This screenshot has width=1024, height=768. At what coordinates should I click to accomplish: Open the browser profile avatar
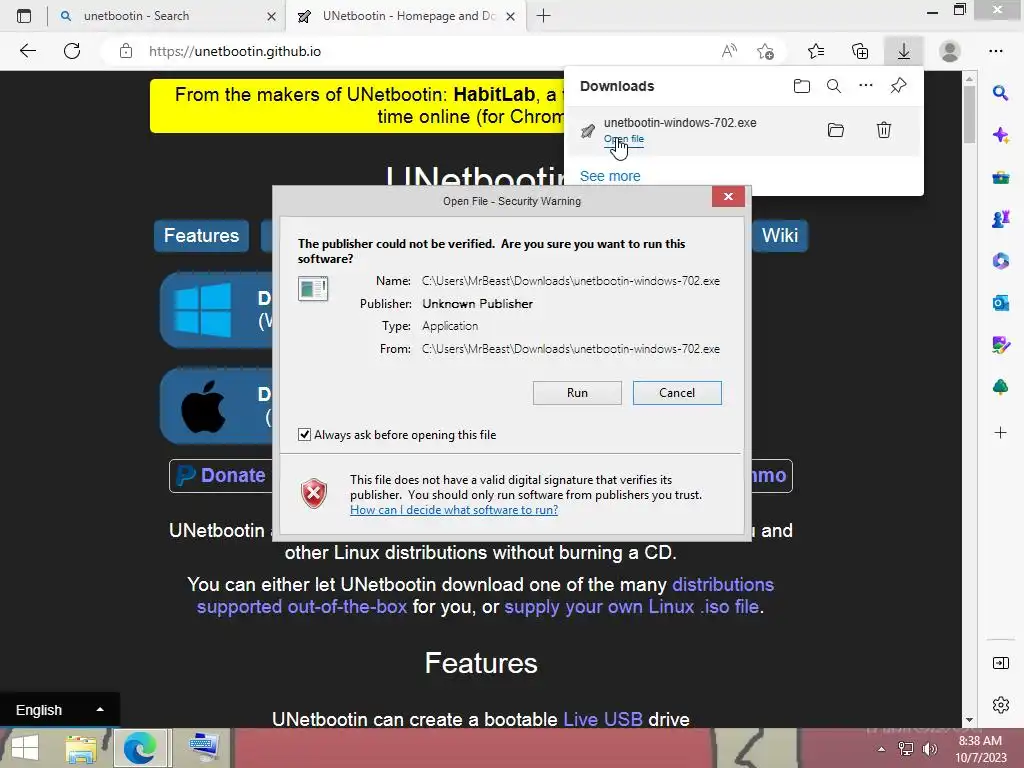950,51
